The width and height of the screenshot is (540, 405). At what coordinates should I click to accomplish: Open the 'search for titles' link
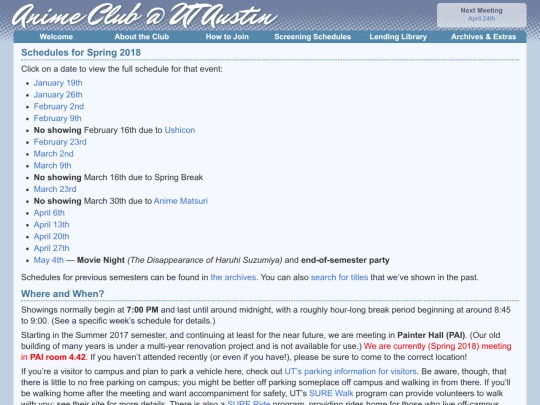[x=339, y=277]
